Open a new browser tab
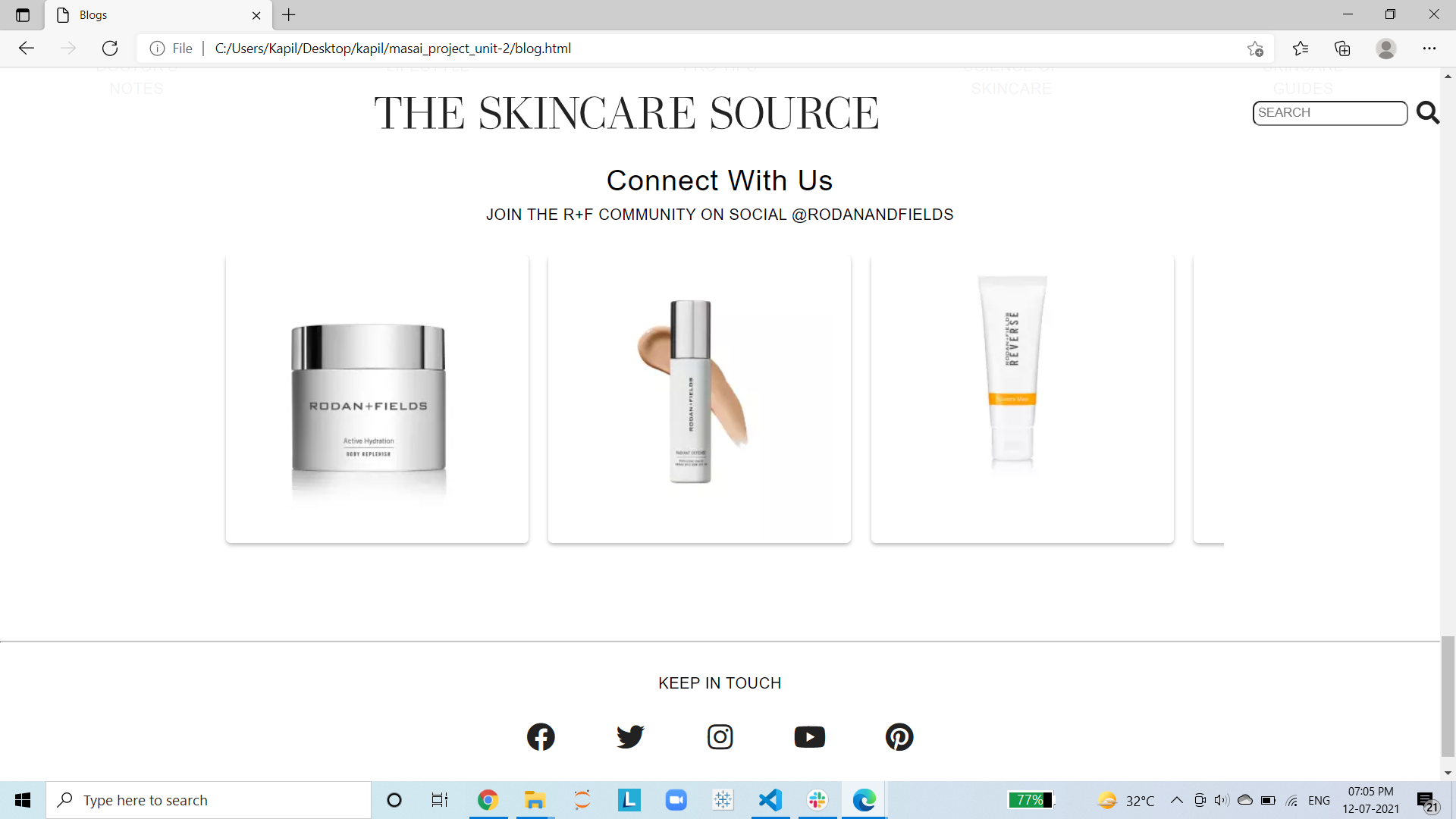The height and width of the screenshot is (819, 1456). 289,14
